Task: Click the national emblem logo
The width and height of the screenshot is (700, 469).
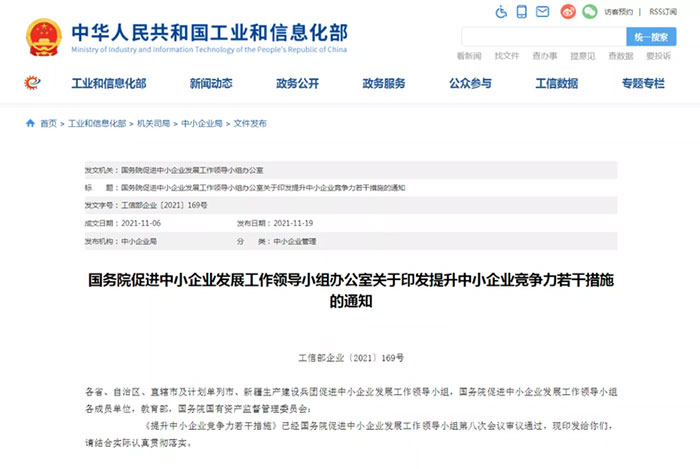Action: pyautogui.click(x=43, y=37)
